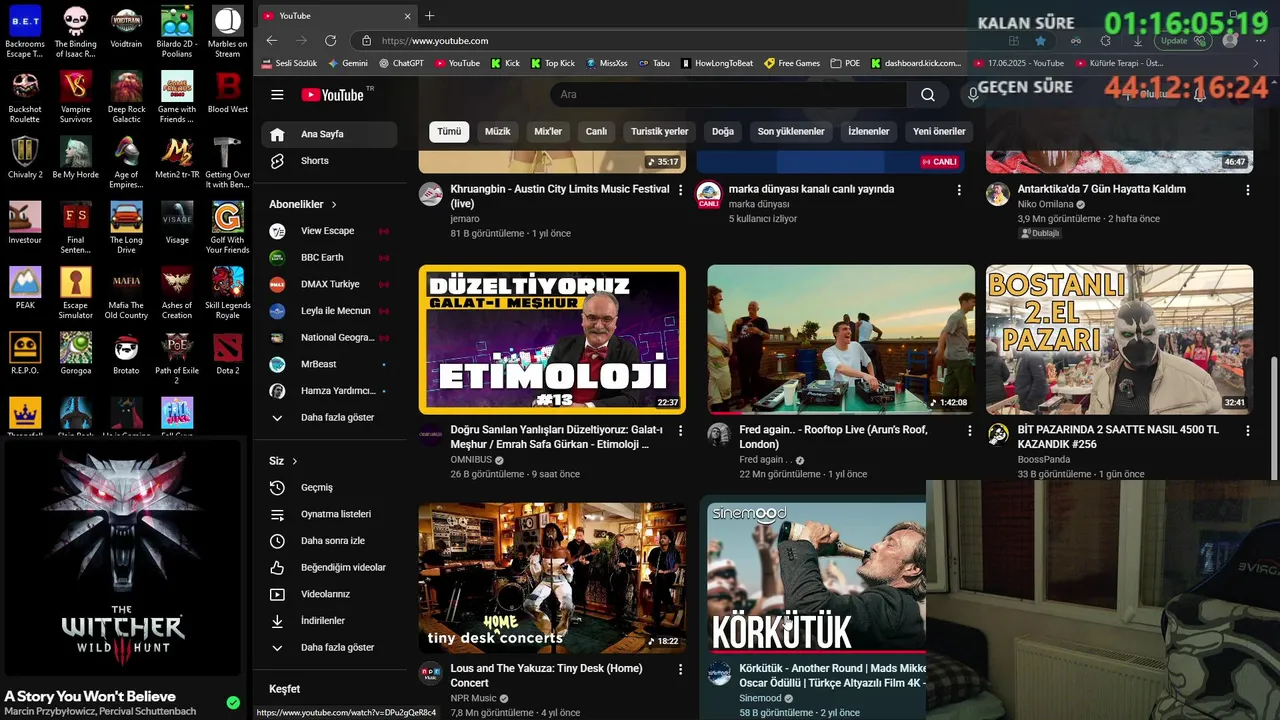Open options menu for Antarktika'da video
The image size is (1280, 720).
coord(1247,190)
